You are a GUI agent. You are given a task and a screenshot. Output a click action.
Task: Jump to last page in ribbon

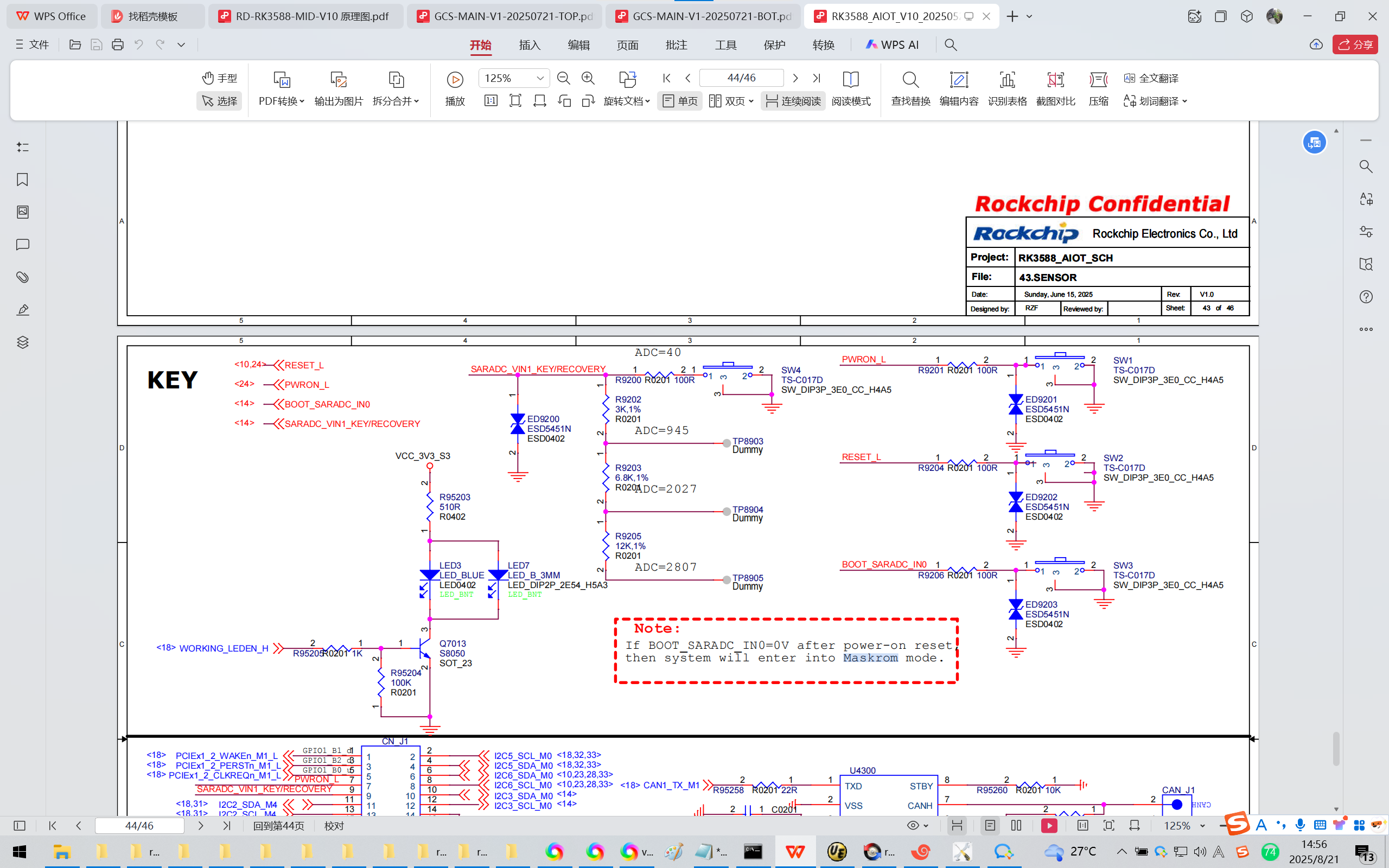[x=816, y=78]
